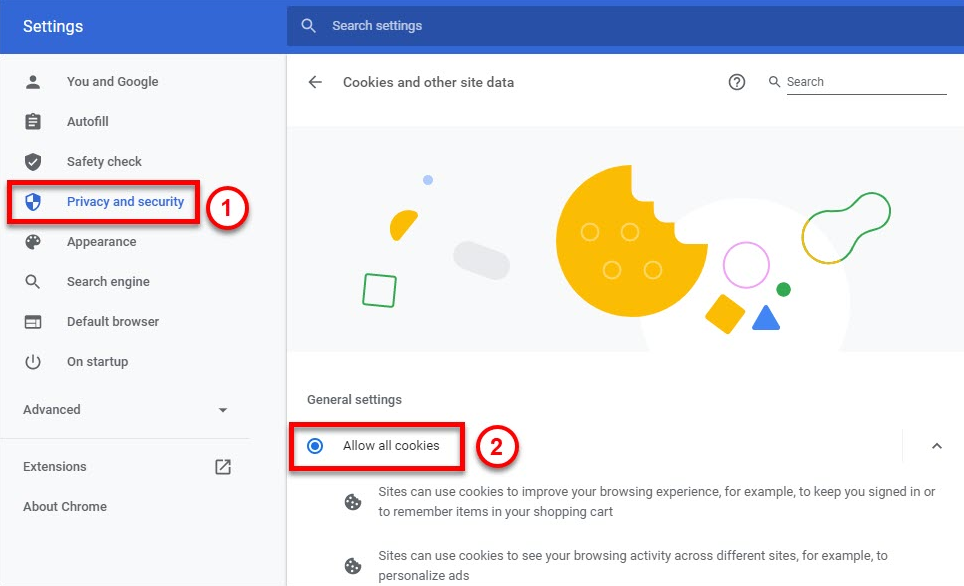Click the Default browser window icon
Screen dimensions: 964x586
[x=33, y=322]
